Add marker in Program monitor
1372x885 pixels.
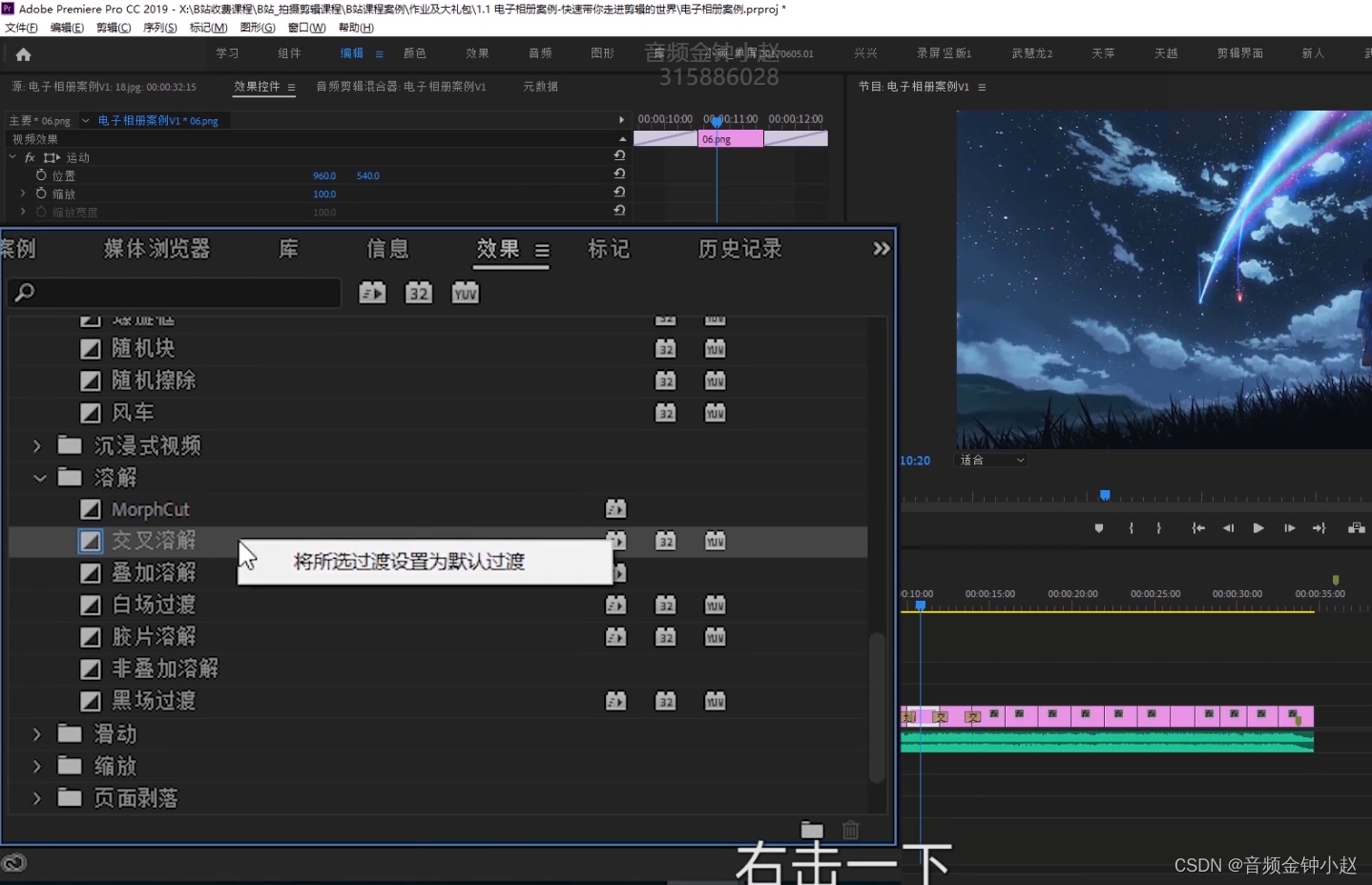1099,527
